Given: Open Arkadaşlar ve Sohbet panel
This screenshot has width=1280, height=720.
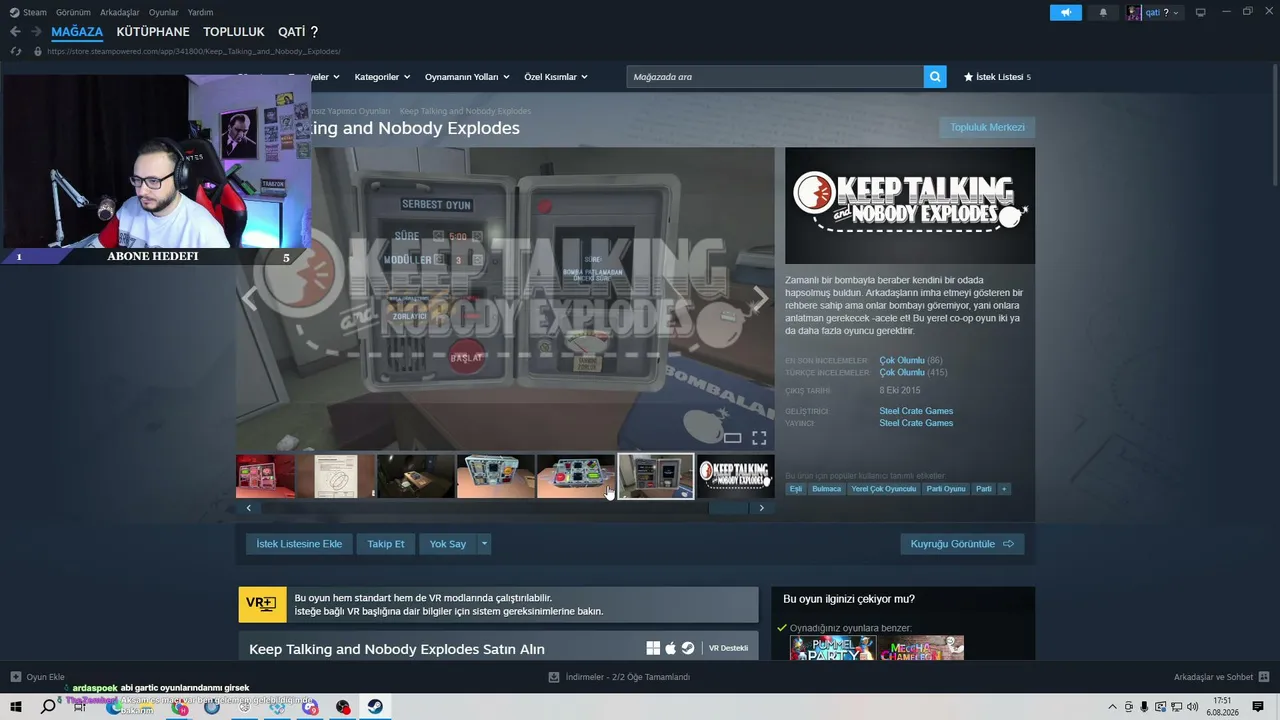Looking at the screenshot, I should (x=1221, y=677).
